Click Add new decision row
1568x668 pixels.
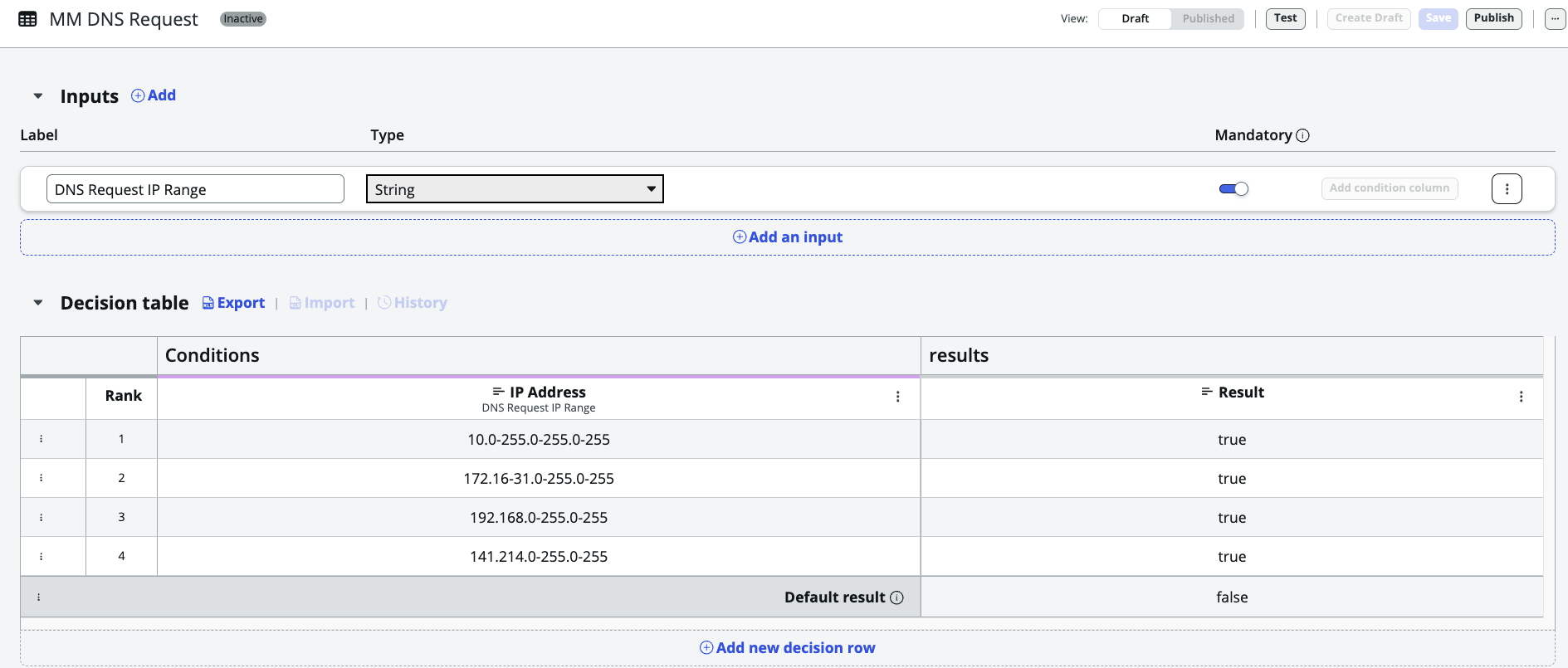(787, 648)
